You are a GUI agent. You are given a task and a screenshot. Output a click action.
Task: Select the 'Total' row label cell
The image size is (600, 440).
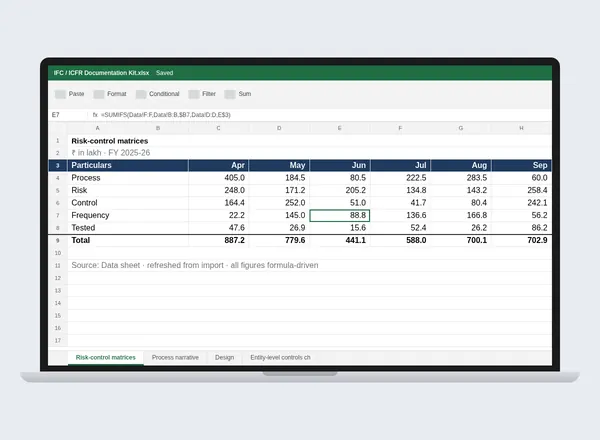tap(128, 240)
